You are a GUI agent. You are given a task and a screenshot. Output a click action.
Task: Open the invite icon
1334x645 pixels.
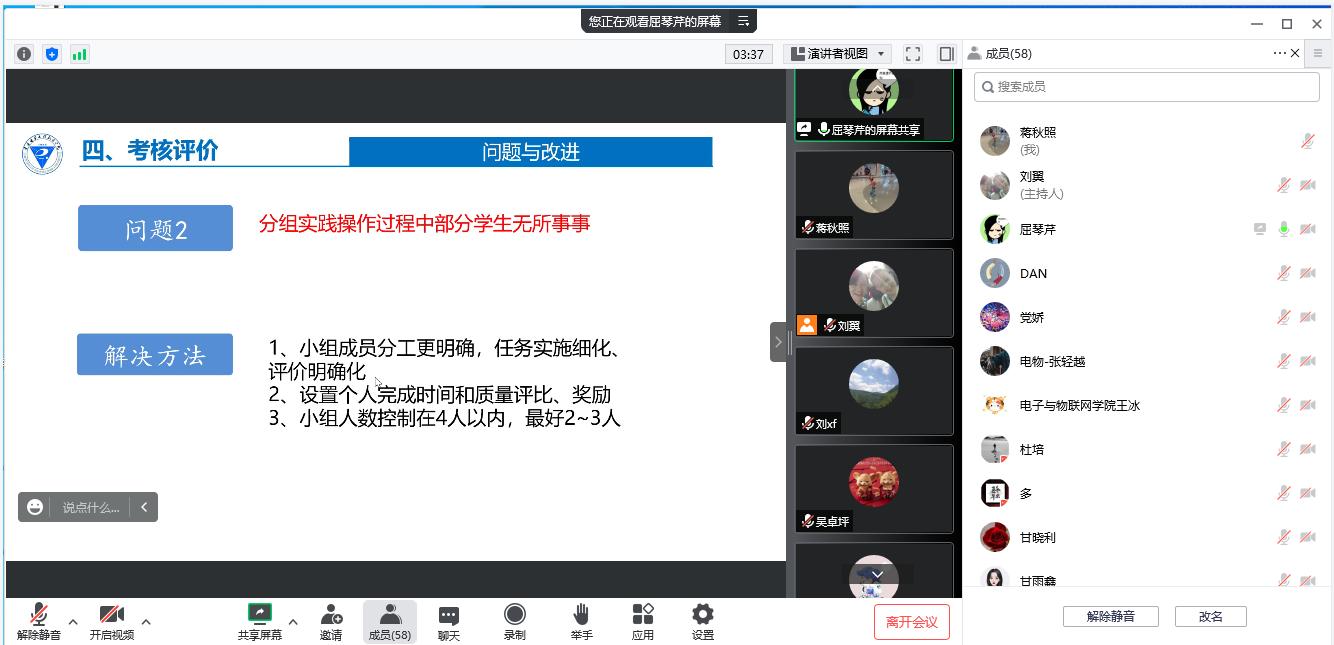click(x=331, y=614)
